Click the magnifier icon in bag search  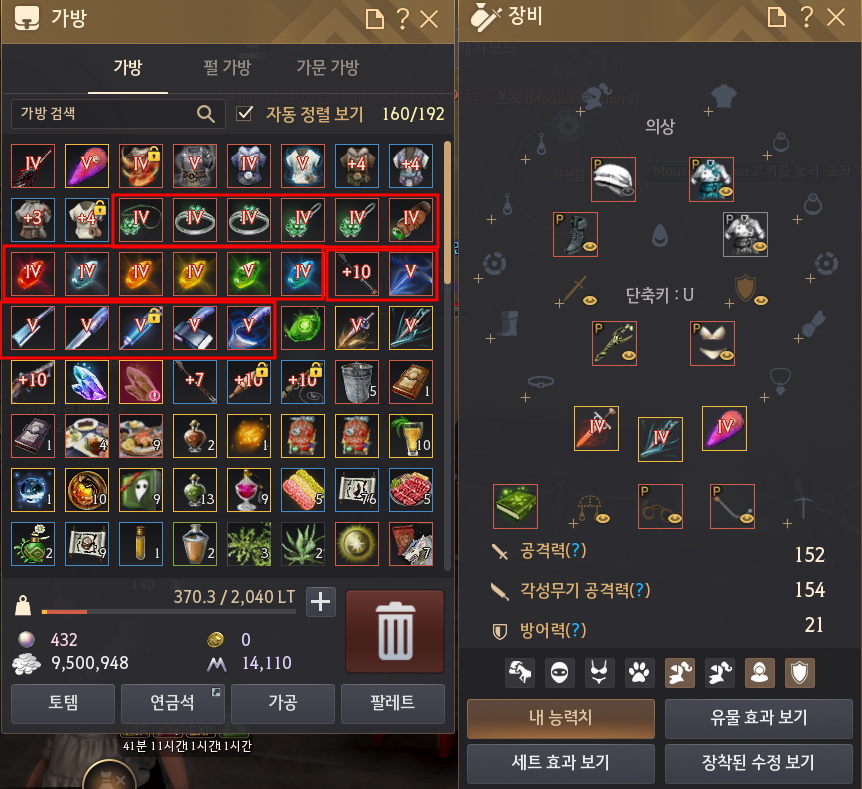[x=206, y=114]
